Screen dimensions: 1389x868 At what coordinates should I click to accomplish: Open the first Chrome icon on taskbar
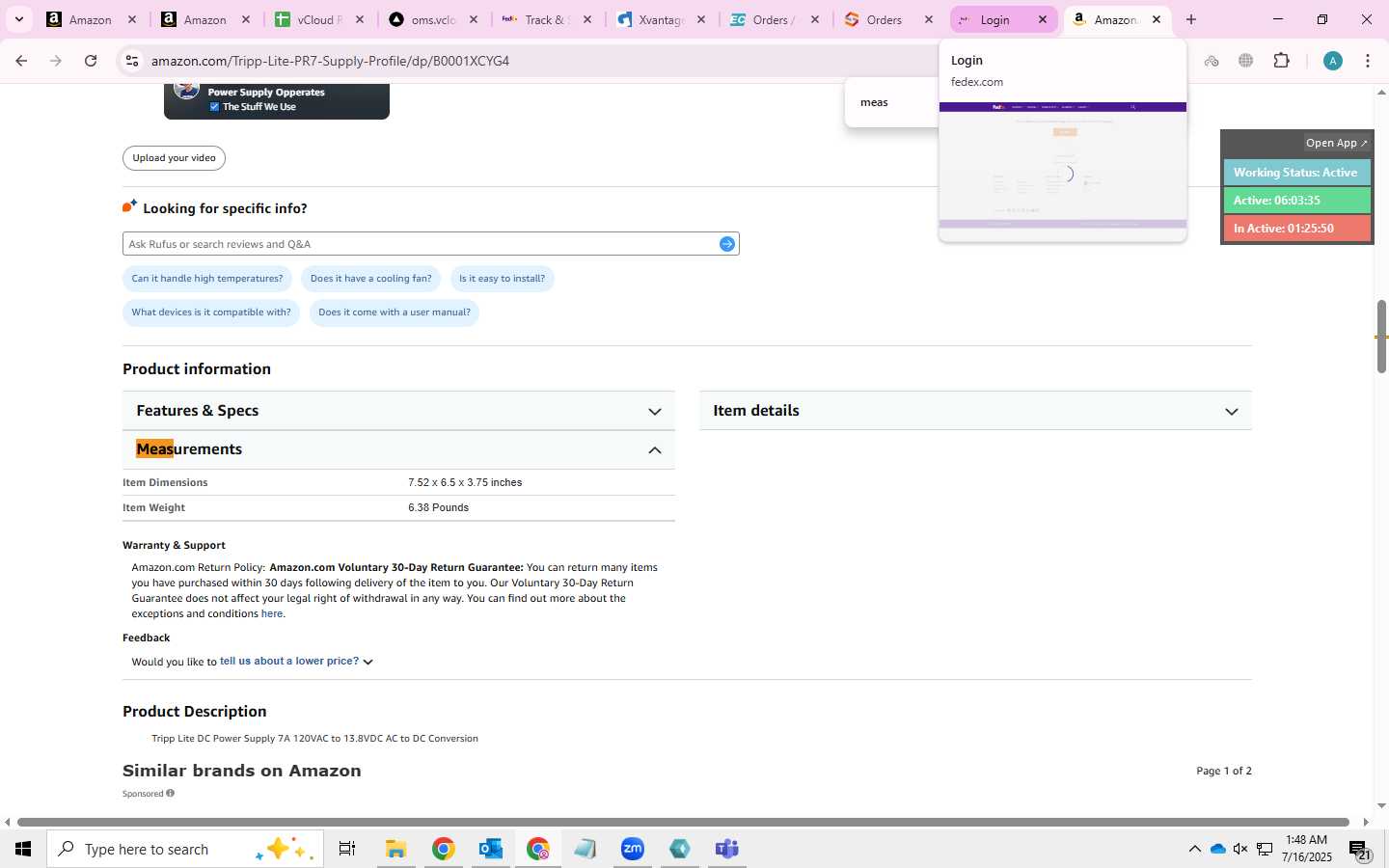point(443,849)
